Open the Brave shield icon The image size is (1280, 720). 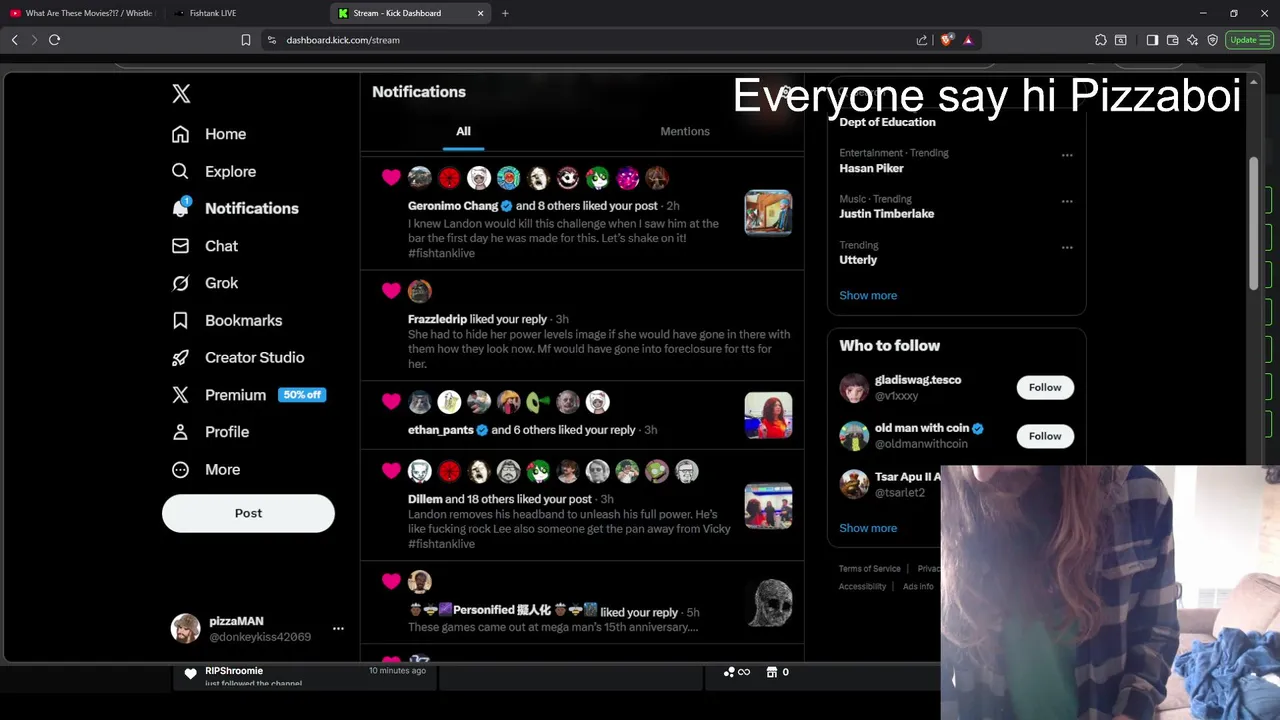coord(946,40)
